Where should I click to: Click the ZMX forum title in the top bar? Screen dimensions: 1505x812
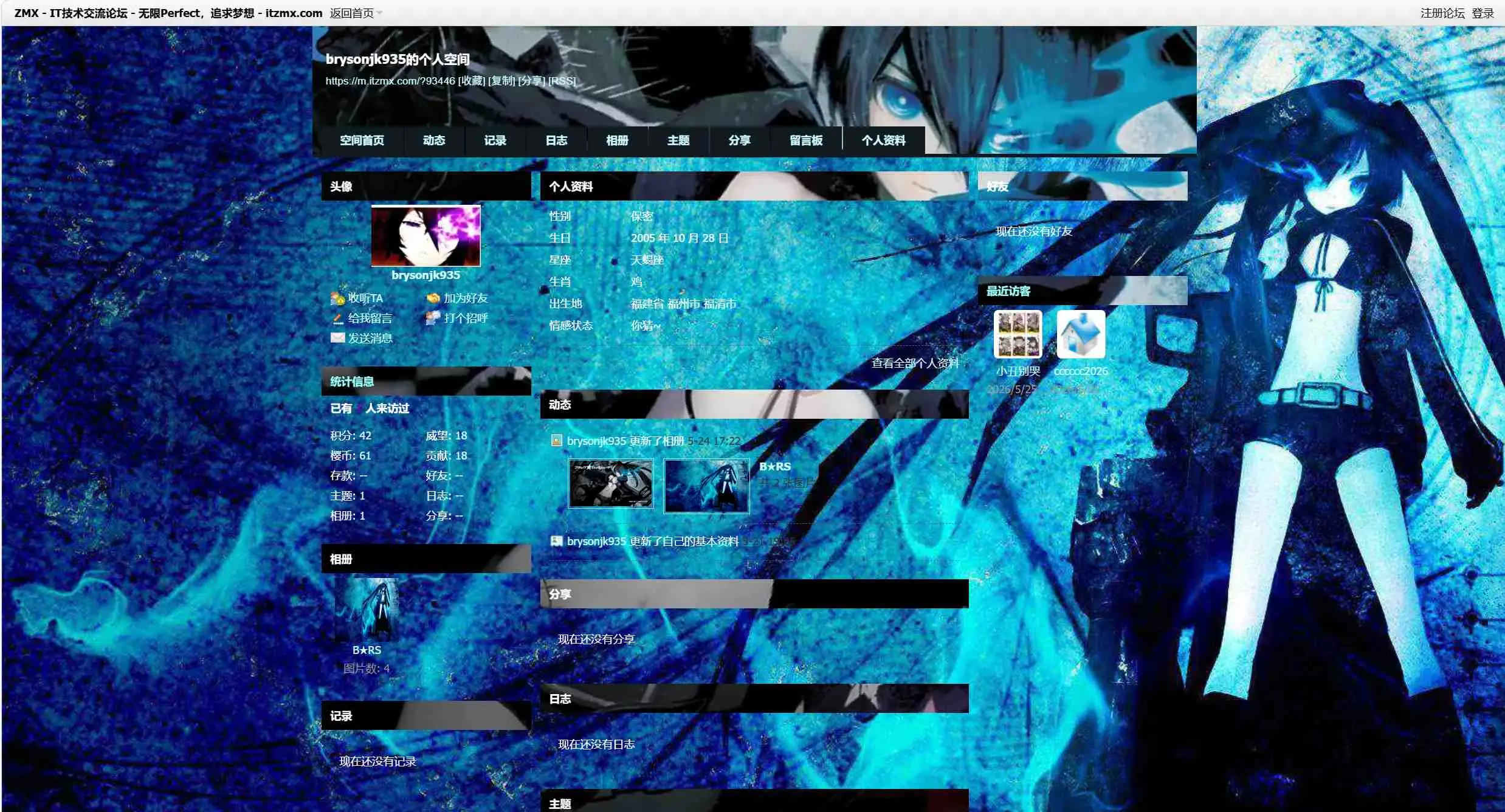coord(168,13)
